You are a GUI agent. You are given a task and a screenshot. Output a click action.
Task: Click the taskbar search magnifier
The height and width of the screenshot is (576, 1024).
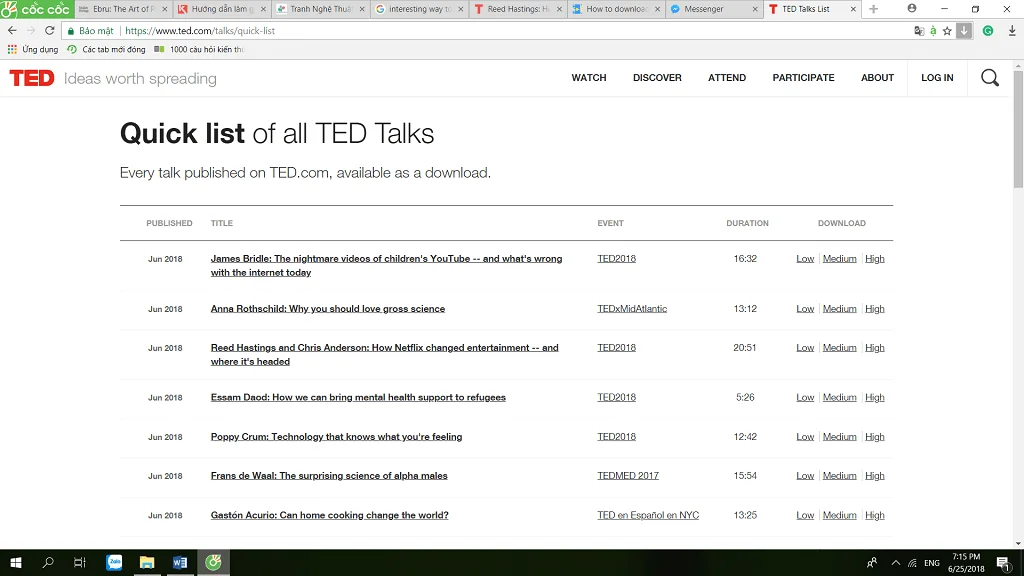(48, 562)
